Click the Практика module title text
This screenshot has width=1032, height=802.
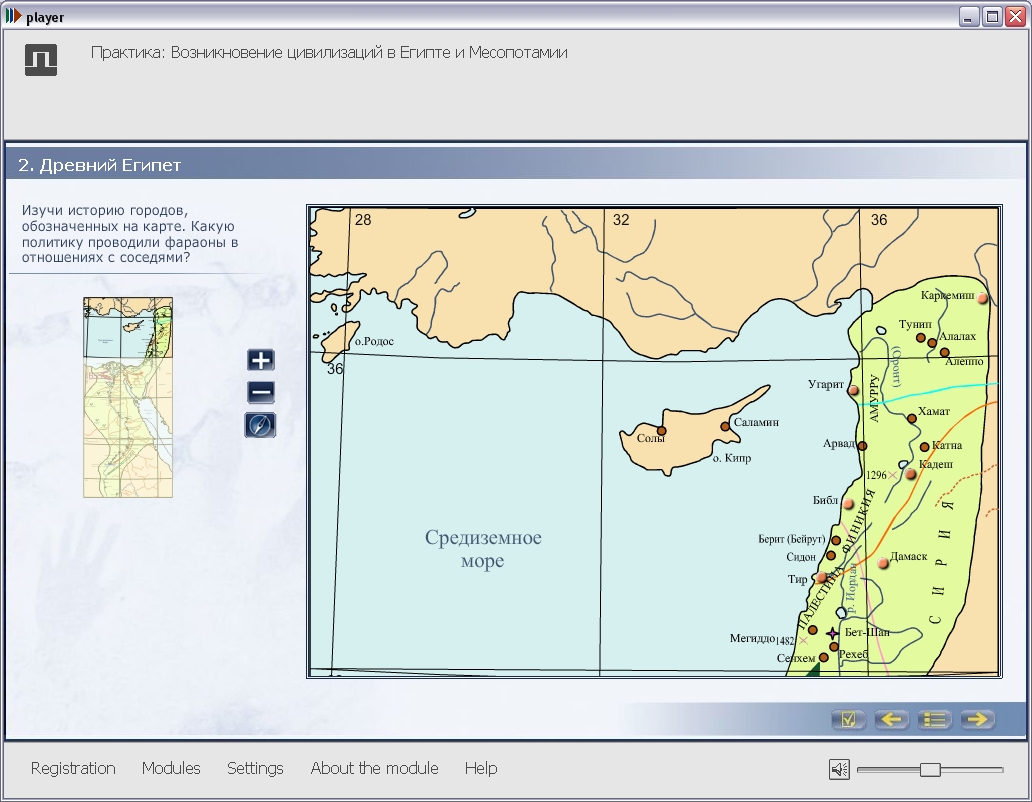[x=329, y=53]
